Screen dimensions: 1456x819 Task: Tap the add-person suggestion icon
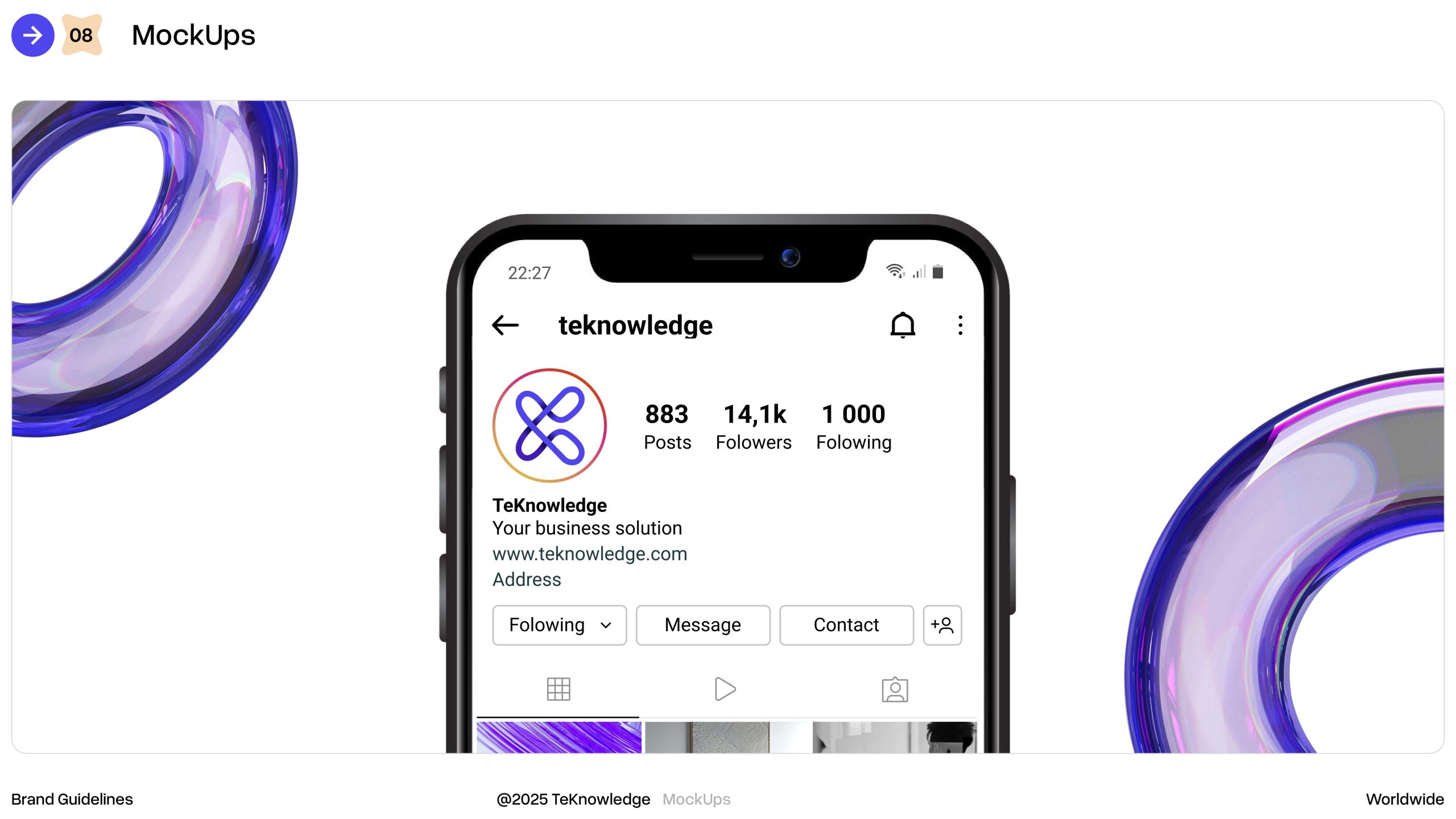tap(942, 625)
